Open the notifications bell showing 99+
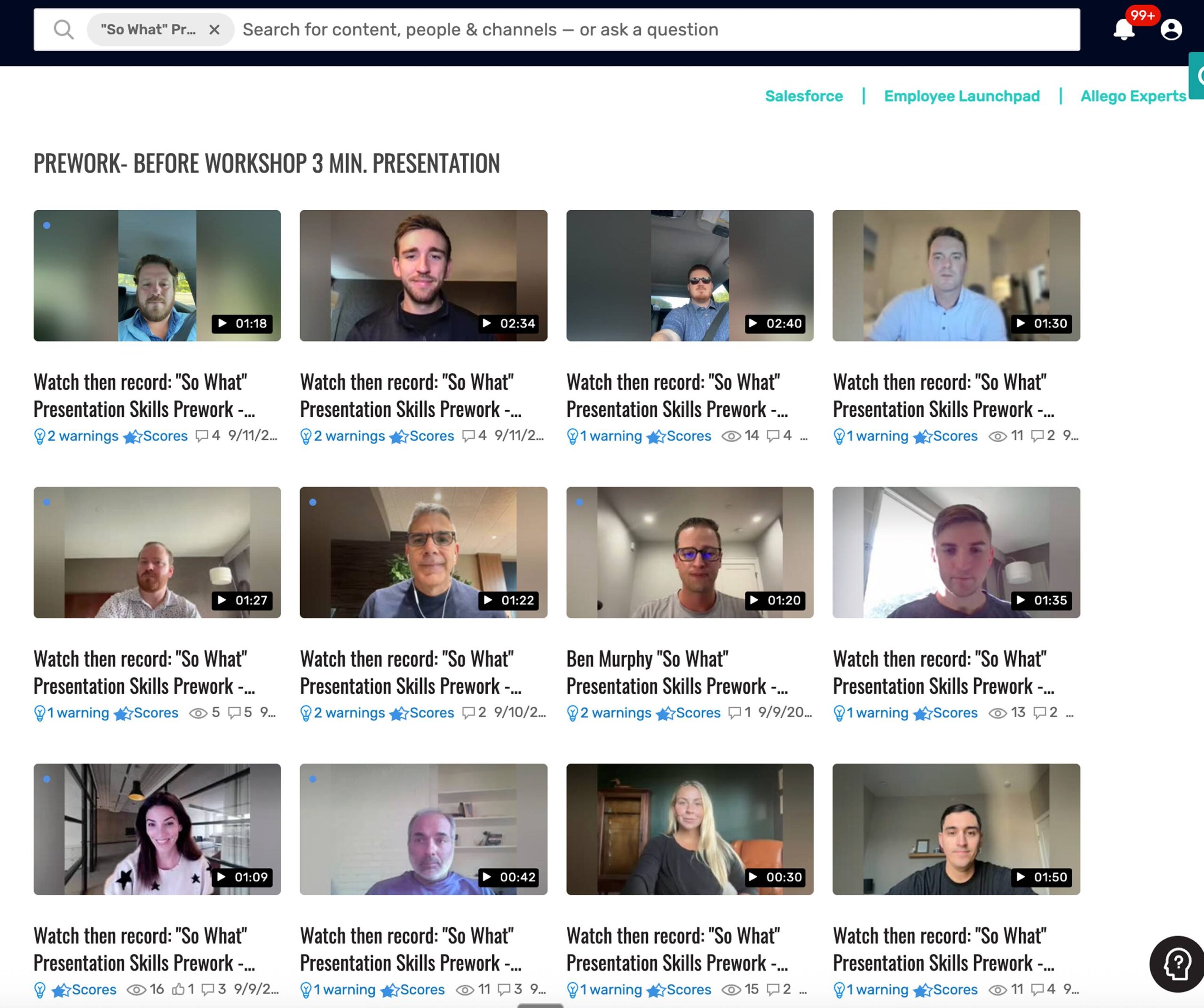 (1124, 29)
